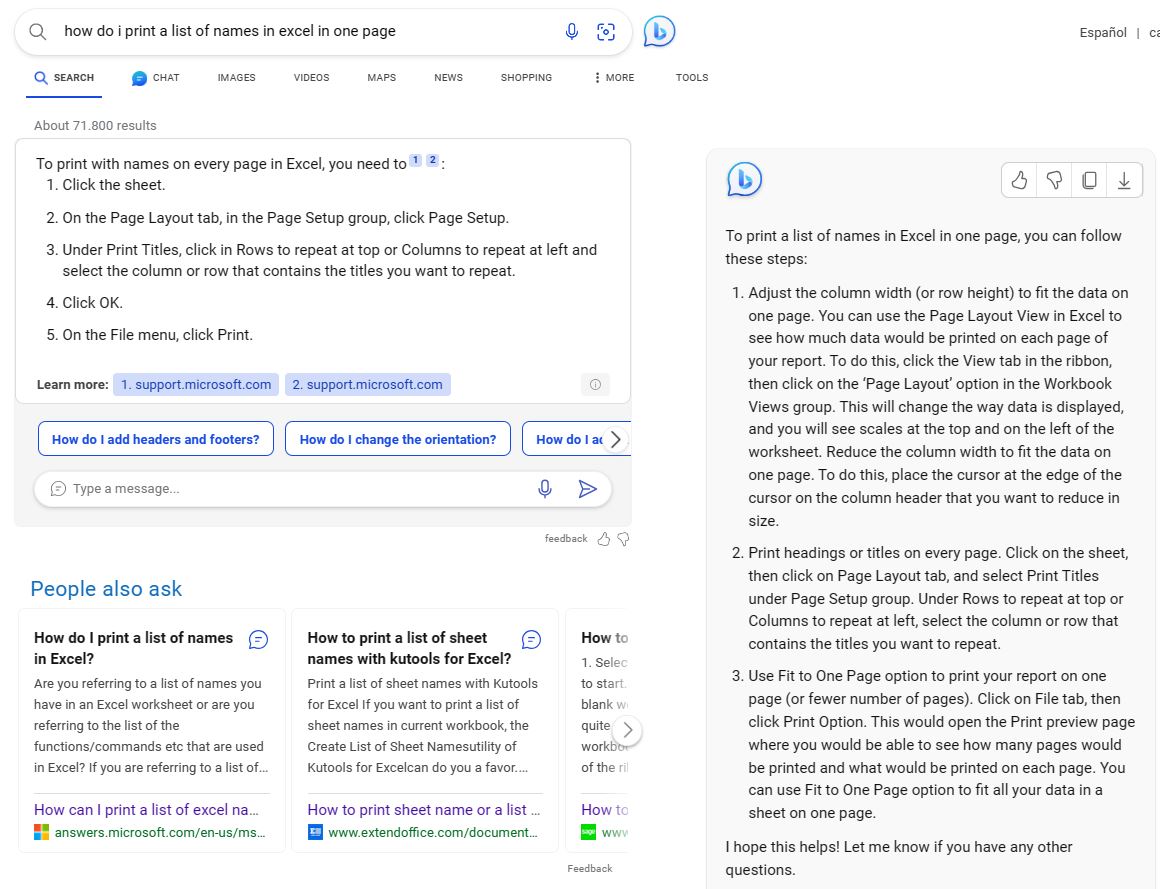
Task: Switch to the CHAT tab
Action: [x=156, y=78]
